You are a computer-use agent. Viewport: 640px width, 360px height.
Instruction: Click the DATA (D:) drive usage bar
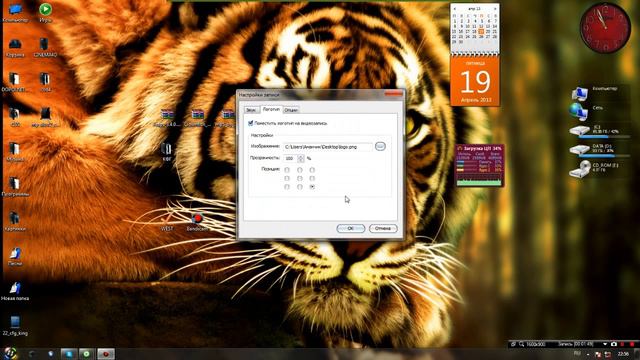coord(605,156)
